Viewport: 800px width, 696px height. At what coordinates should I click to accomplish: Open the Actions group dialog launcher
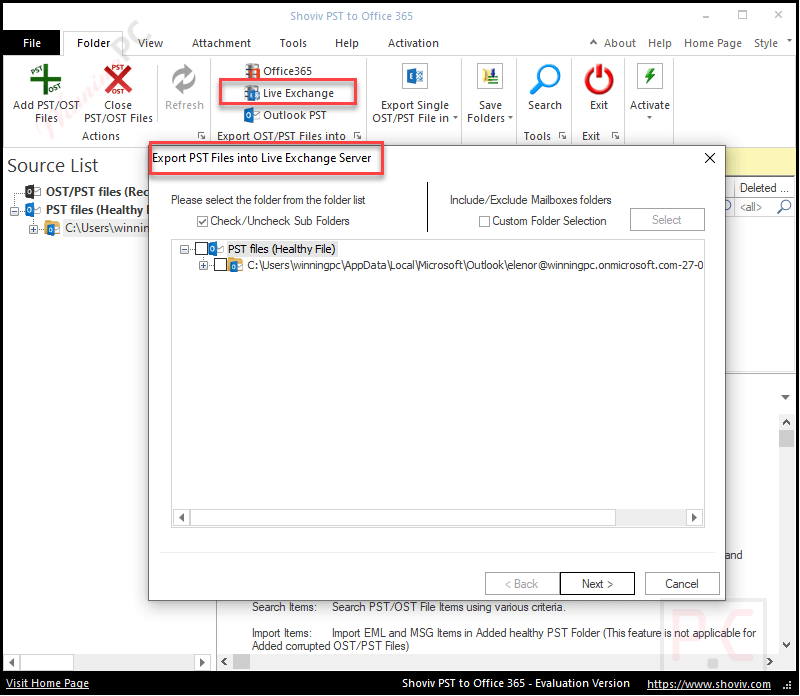tap(202, 136)
